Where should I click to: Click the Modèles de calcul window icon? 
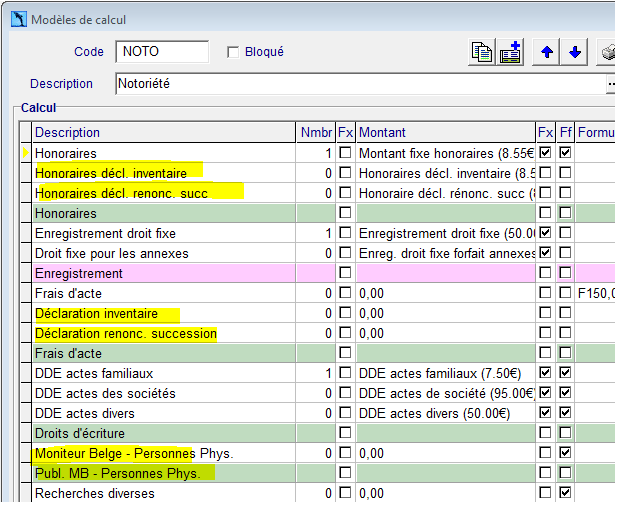coord(19,19)
